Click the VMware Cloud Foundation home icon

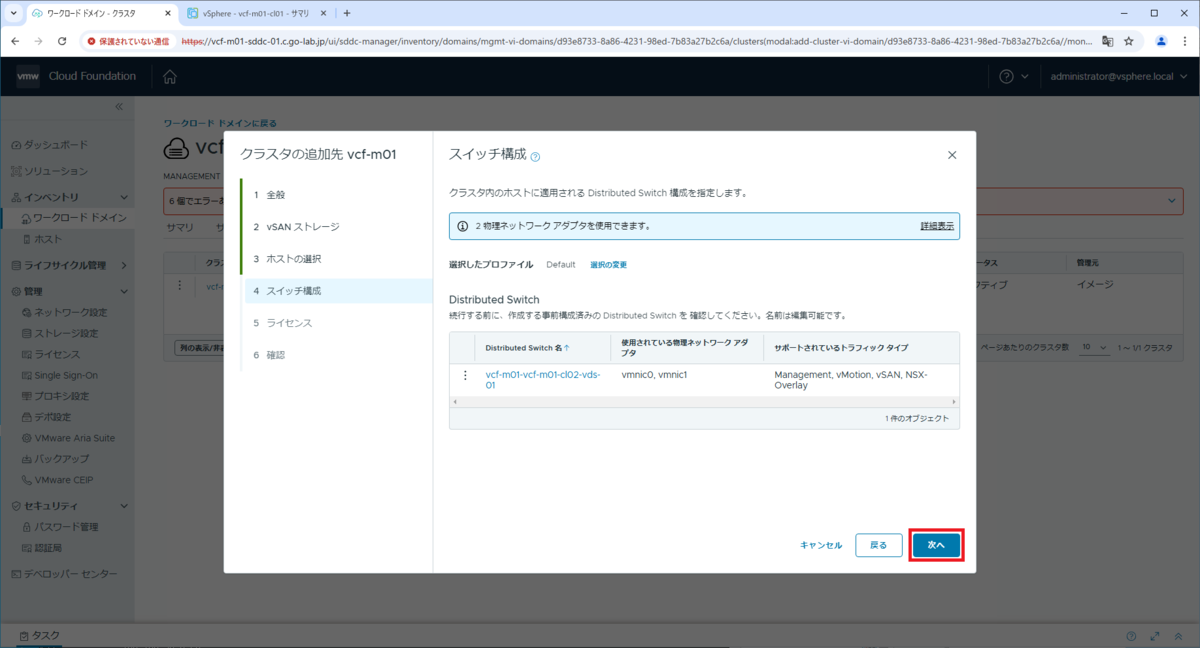coord(170,77)
